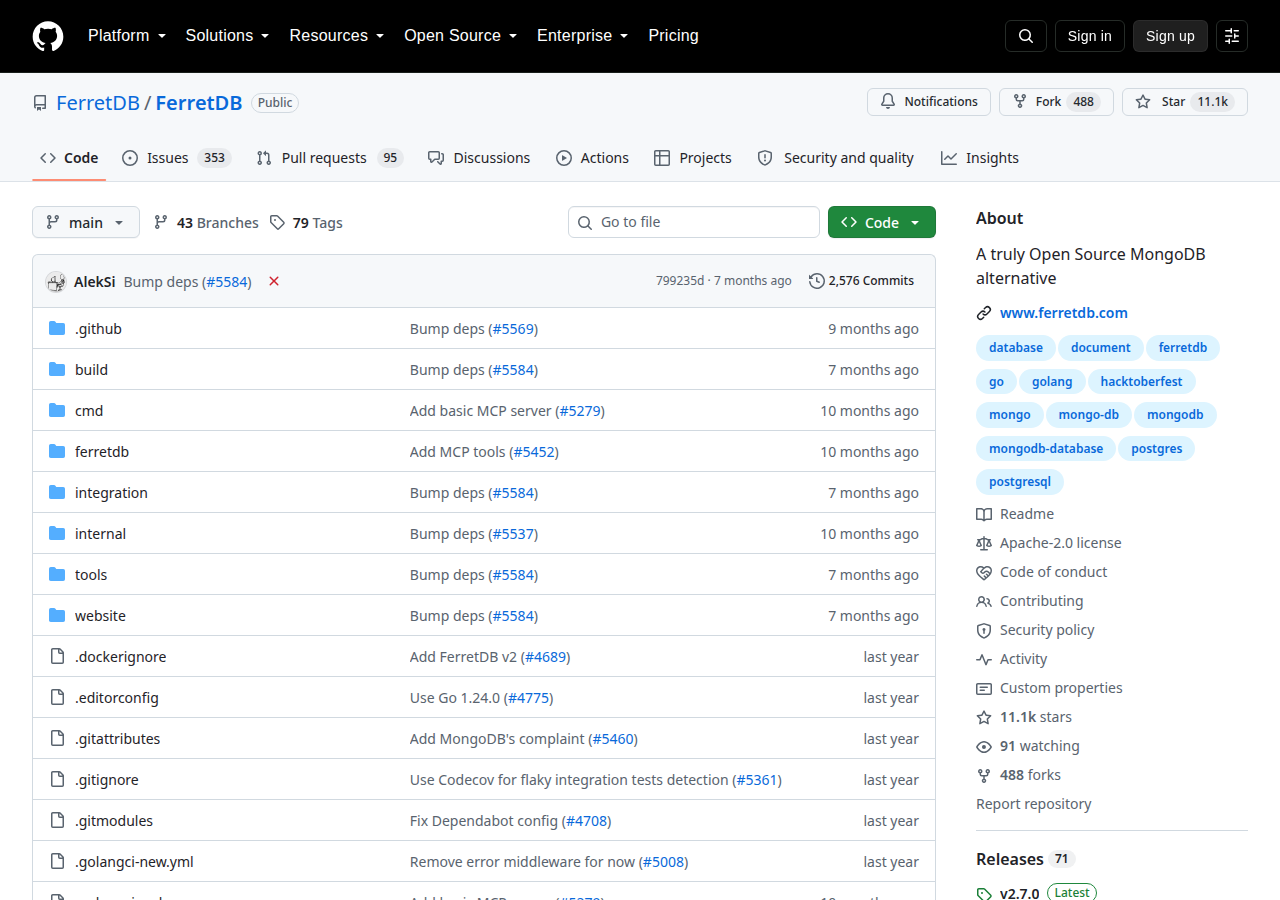This screenshot has height=900, width=1280.
Task: Open the search magnifier icon button
Action: [1026, 36]
